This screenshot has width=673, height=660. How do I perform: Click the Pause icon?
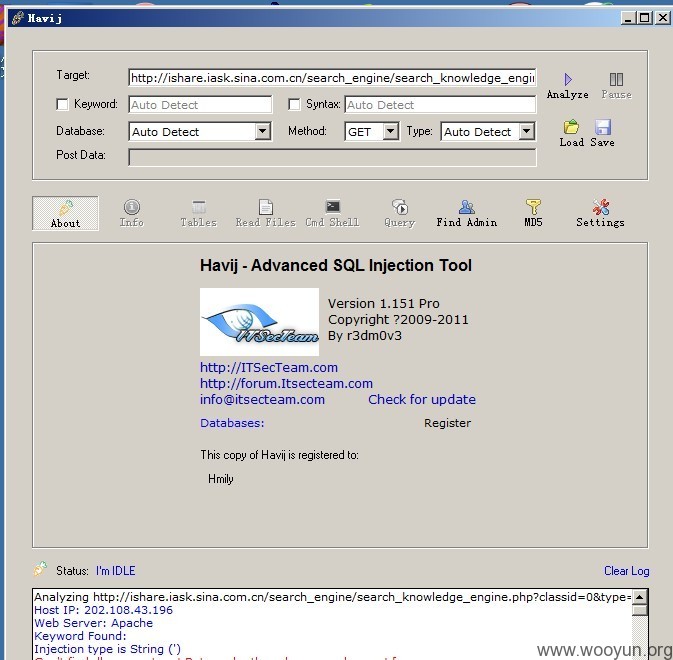[x=616, y=85]
